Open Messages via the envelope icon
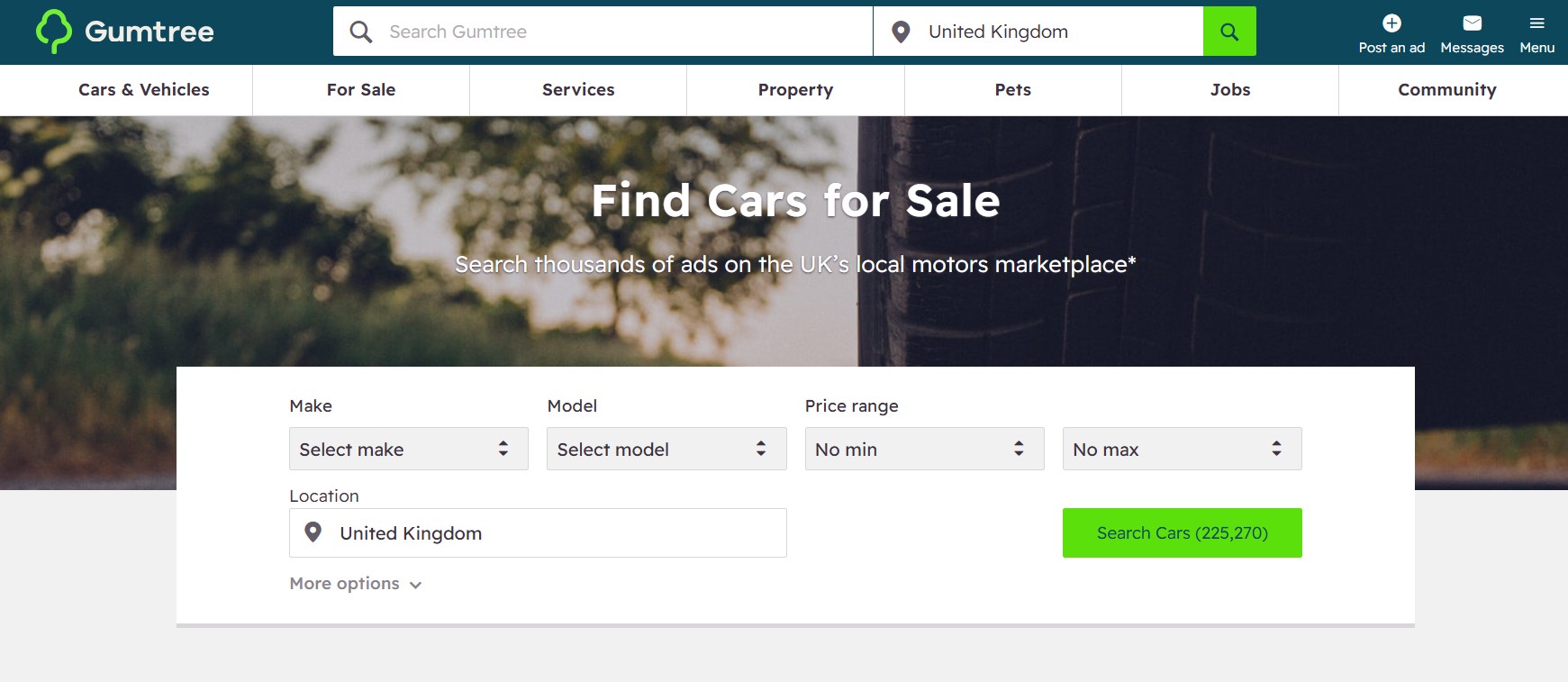The height and width of the screenshot is (682, 1568). pos(1472,23)
